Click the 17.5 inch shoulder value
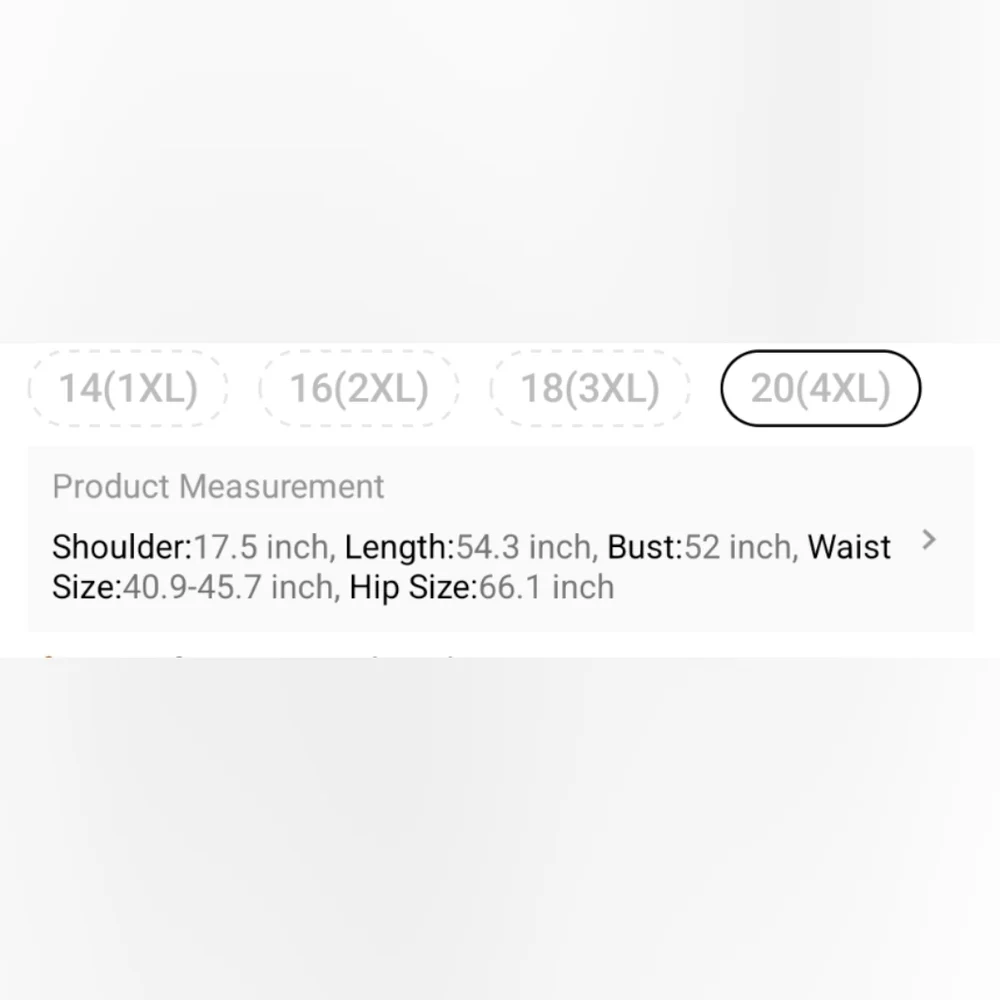Image resolution: width=1000 pixels, height=1000 pixels. 263,547
